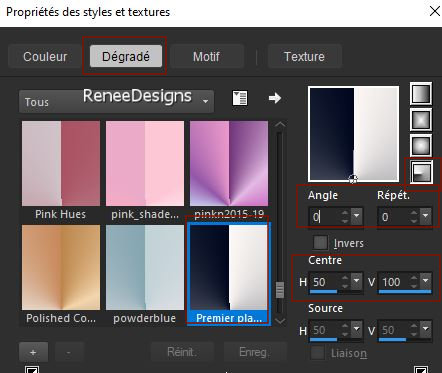Select the Pink Hues gradient swatch

pos(61,163)
